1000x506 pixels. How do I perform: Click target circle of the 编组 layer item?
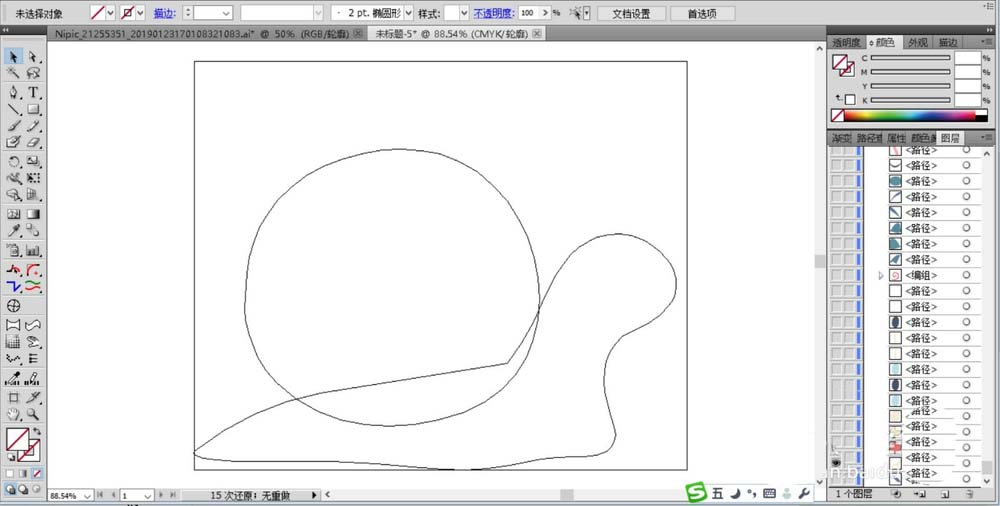pyautogui.click(x=966, y=275)
